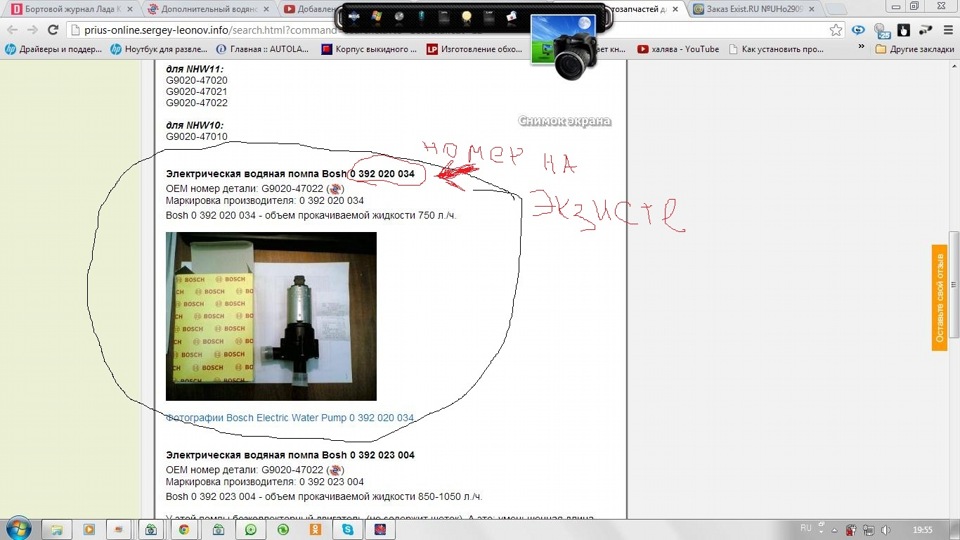Show more bookmarks with the chevron
The height and width of the screenshot is (540, 960).
tap(861, 47)
